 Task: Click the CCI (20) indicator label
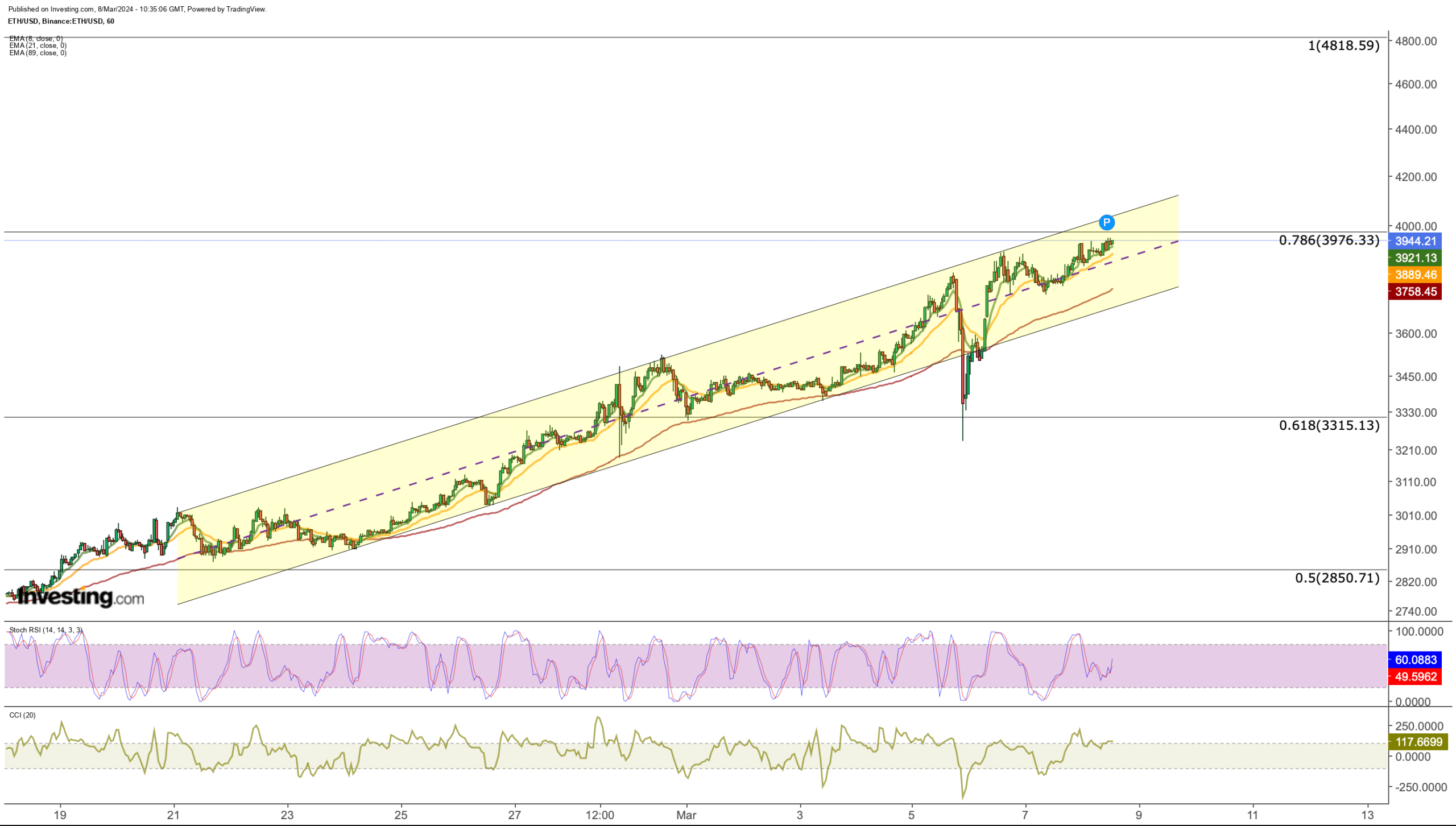(22, 715)
